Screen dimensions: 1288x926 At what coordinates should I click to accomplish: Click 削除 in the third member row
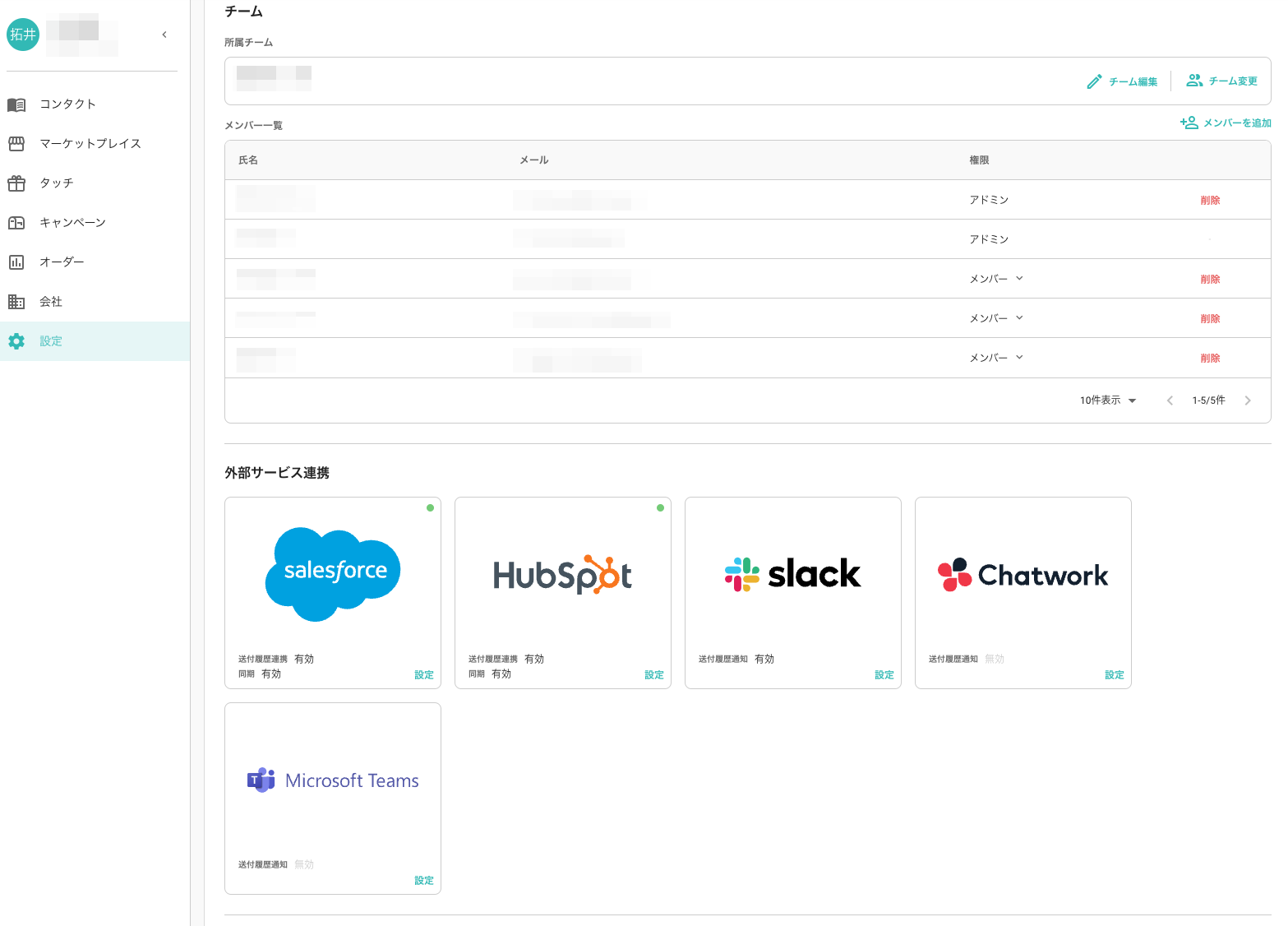[x=1210, y=279]
